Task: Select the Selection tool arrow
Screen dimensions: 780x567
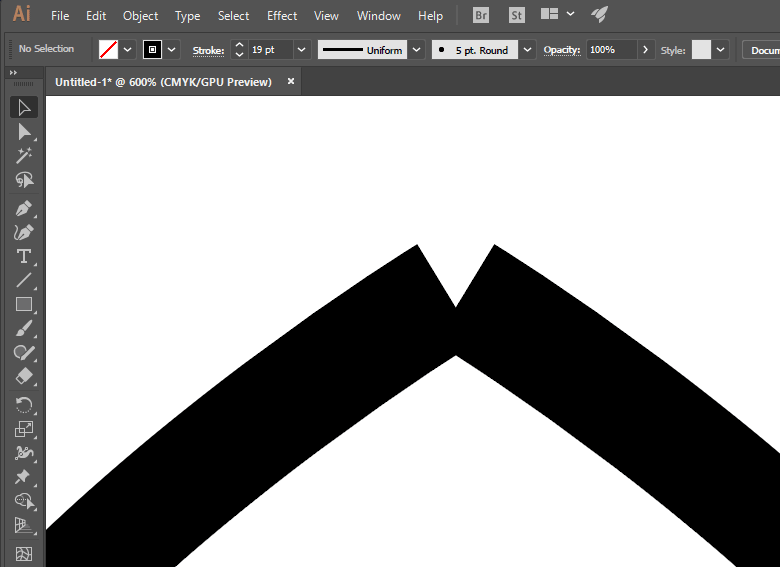Action: (x=24, y=107)
